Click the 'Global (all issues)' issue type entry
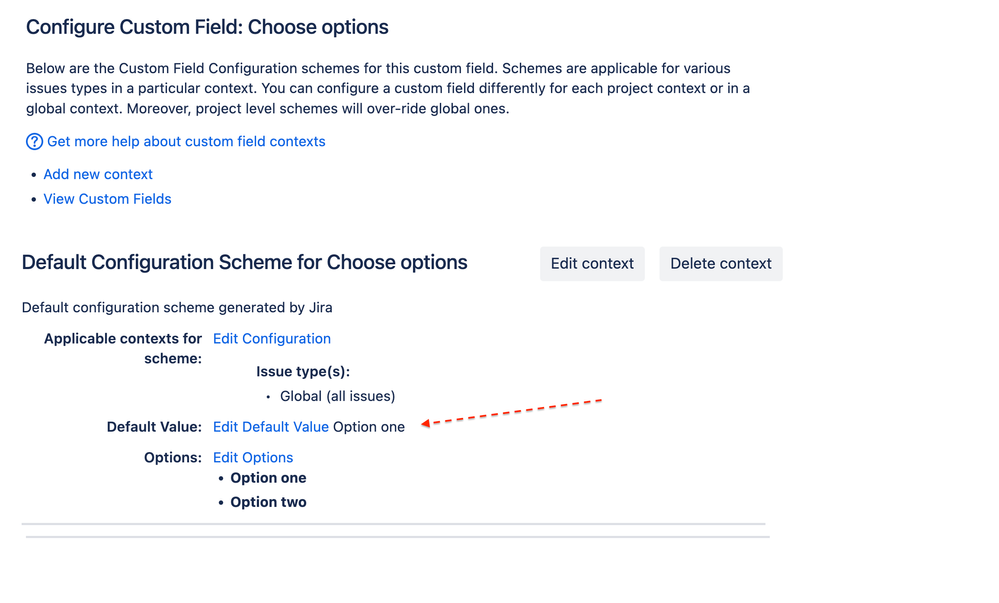The image size is (999, 603). click(x=337, y=396)
